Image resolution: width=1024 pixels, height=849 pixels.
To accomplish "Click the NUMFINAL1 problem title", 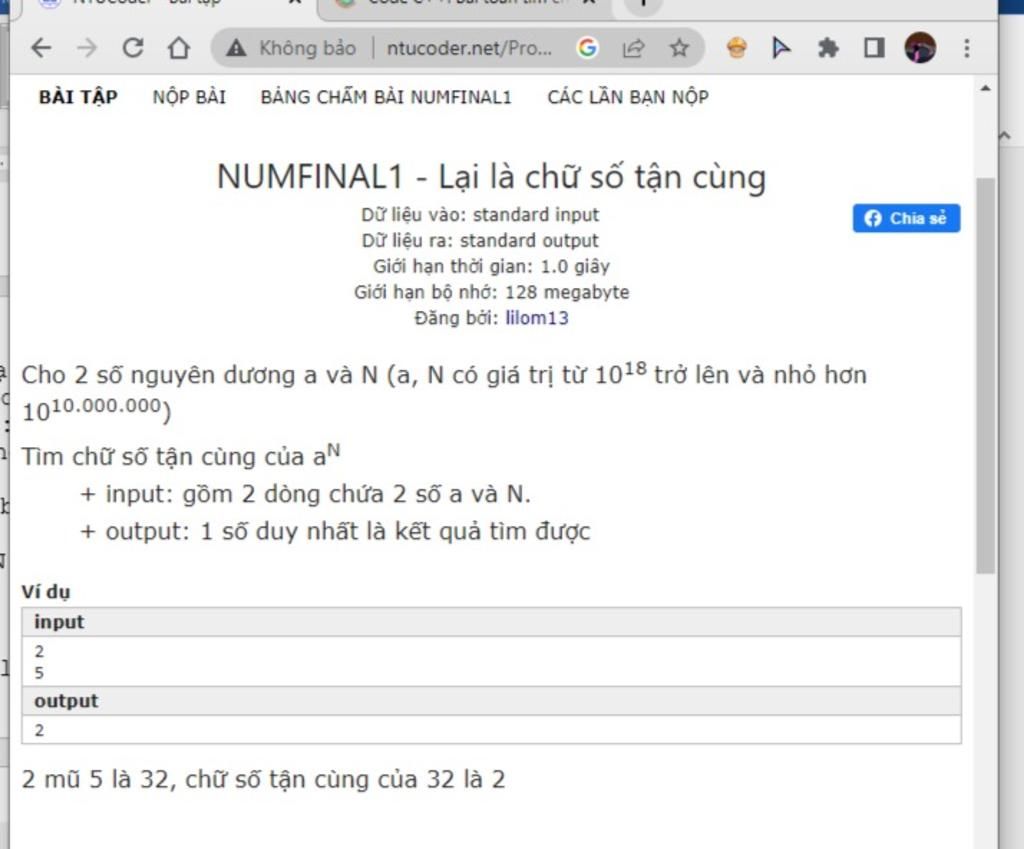I will [491, 176].
